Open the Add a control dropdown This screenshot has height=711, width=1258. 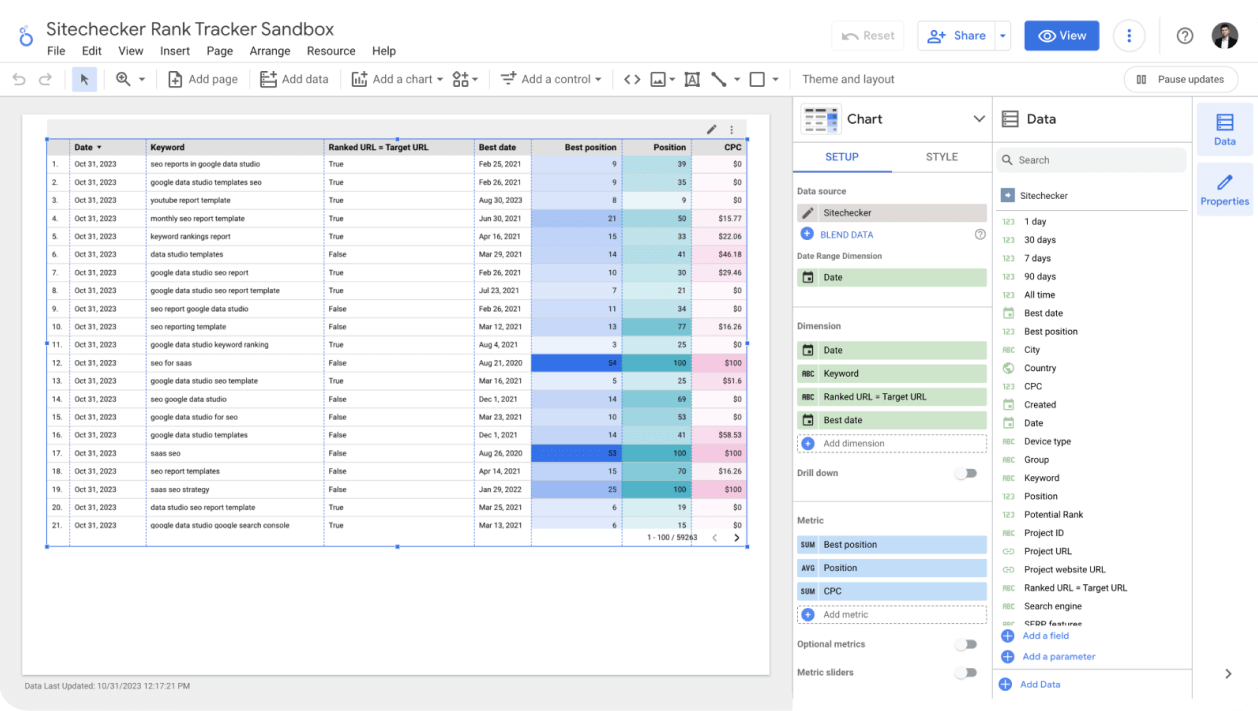pyautogui.click(x=551, y=79)
